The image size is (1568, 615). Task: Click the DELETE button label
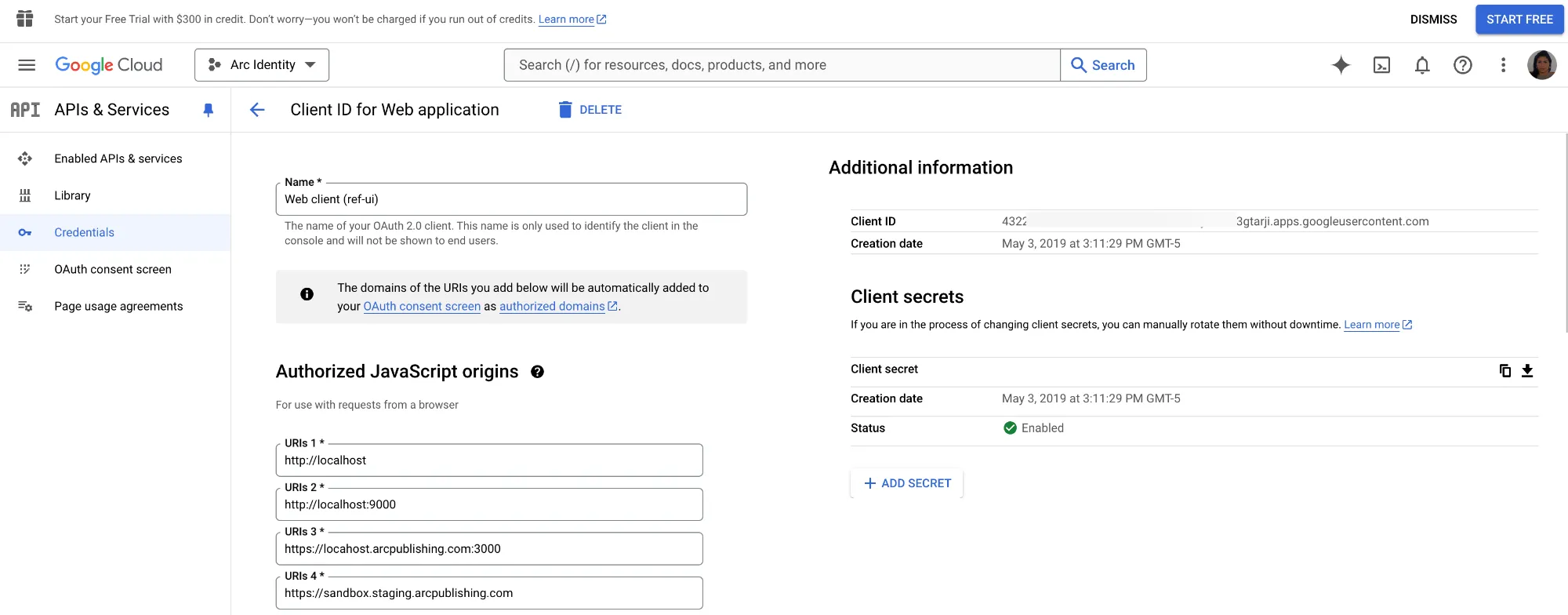[601, 110]
